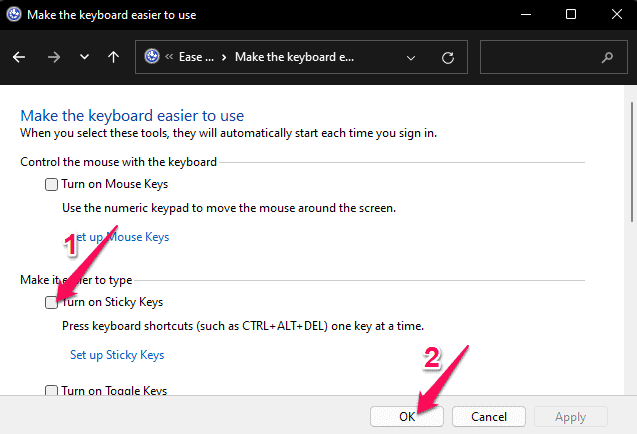Toggle the Turn on Toggle Keys checkbox
The width and height of the screenshot is (637, 434).
point(52,391)
